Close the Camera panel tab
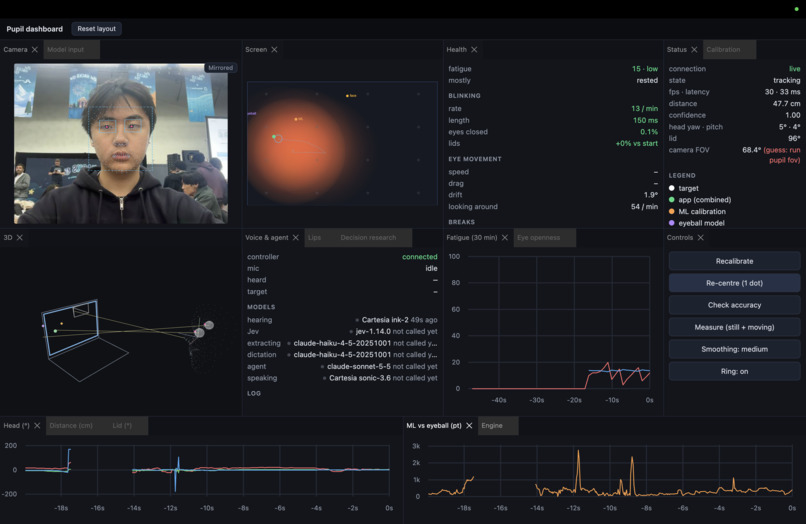This screenshot has height=524, width=806. click(x=34, y=49)
